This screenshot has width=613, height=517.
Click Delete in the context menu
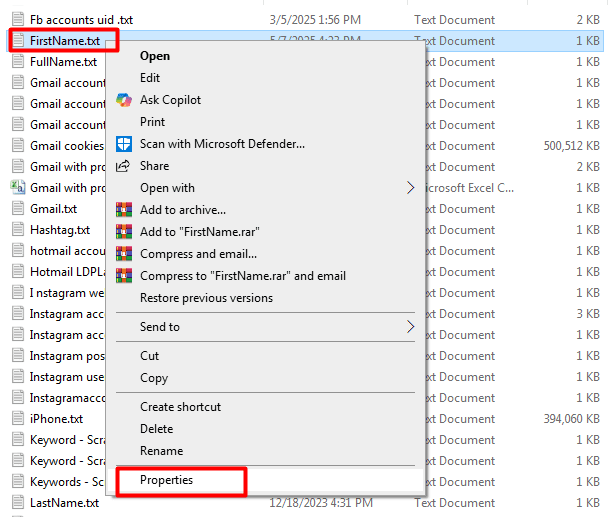[x=156, y=429]
